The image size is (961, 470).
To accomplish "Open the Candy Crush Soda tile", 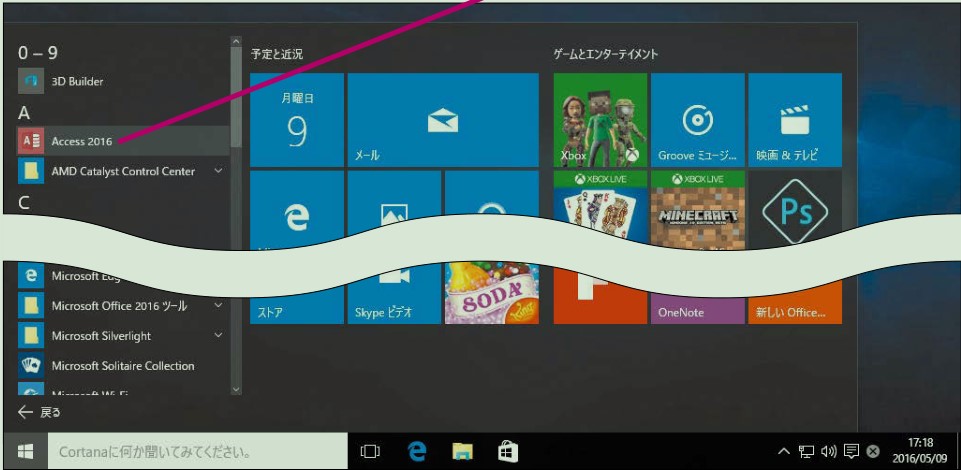I will click(492, 293).
